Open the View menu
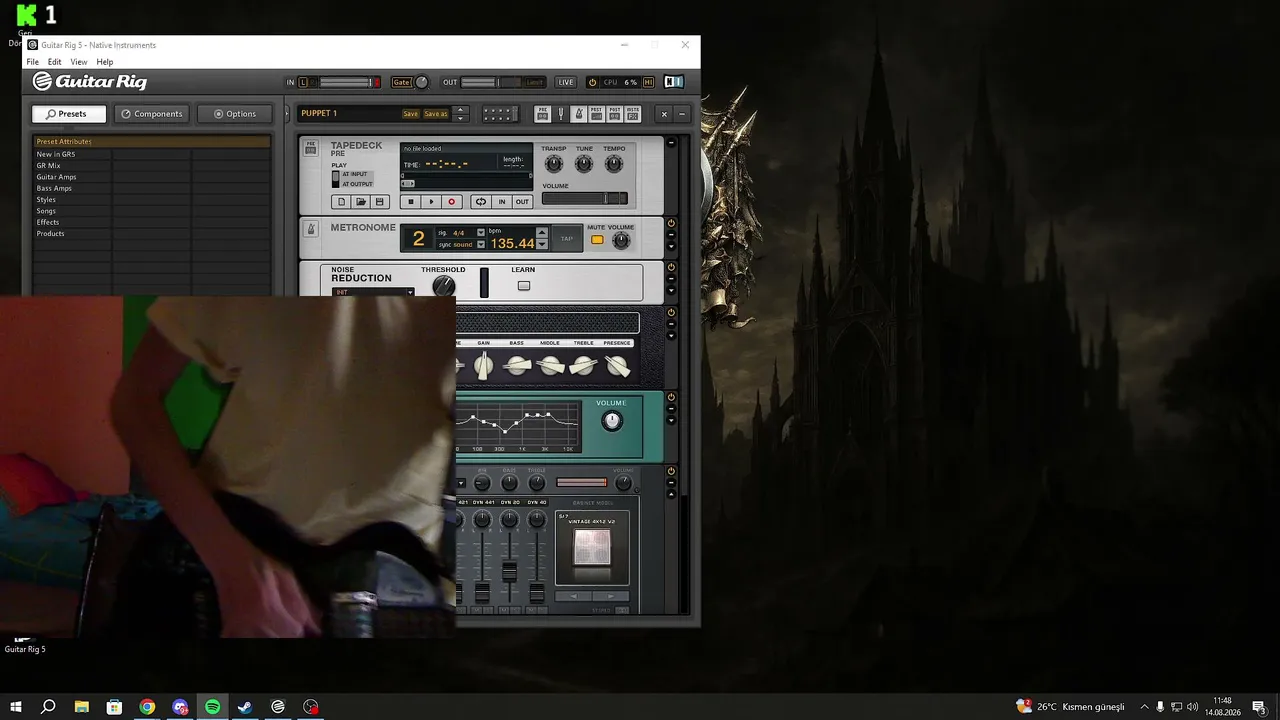This screenshot has width=1280, height=720. (79, 62)
